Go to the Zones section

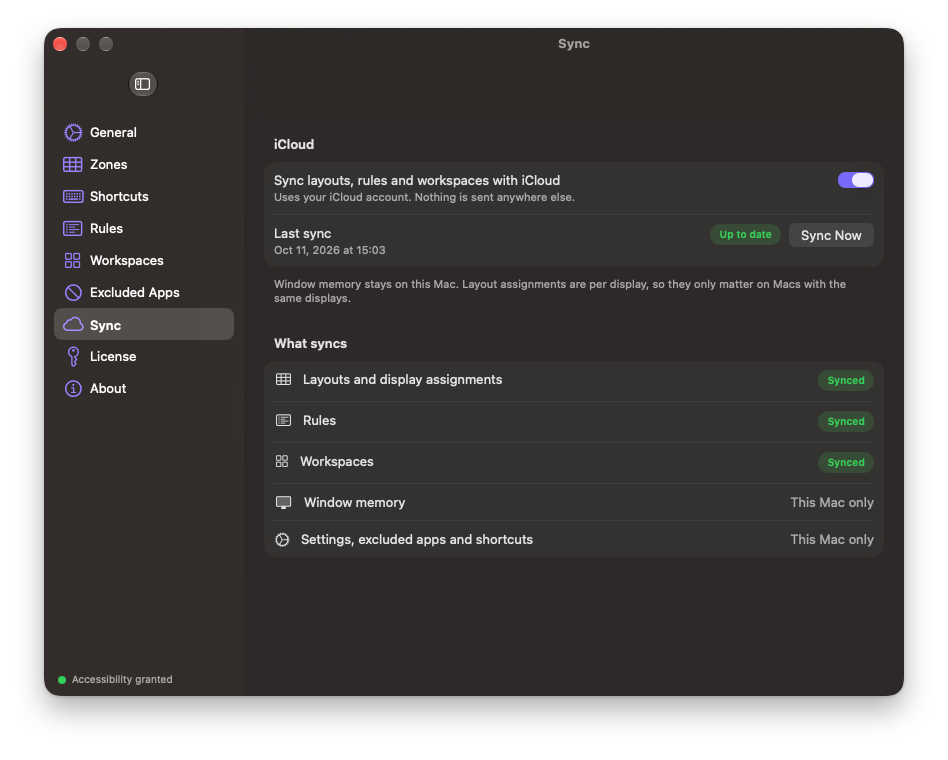pos(144,164)
